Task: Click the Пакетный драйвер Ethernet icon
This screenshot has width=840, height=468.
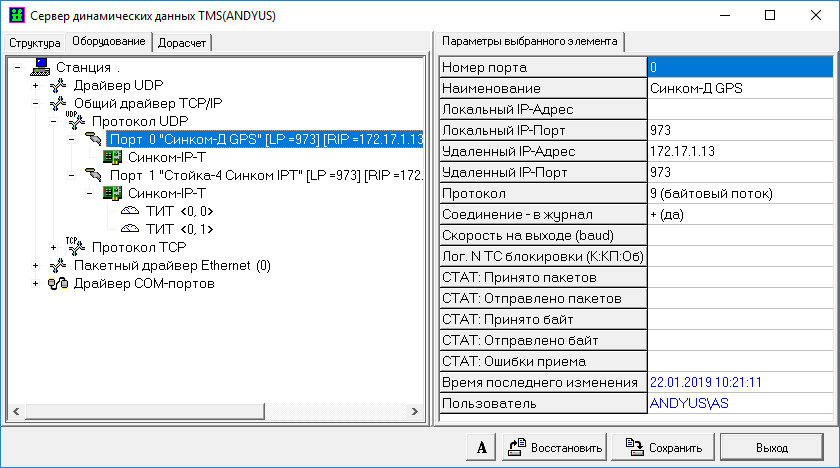Action: [59, 265]
